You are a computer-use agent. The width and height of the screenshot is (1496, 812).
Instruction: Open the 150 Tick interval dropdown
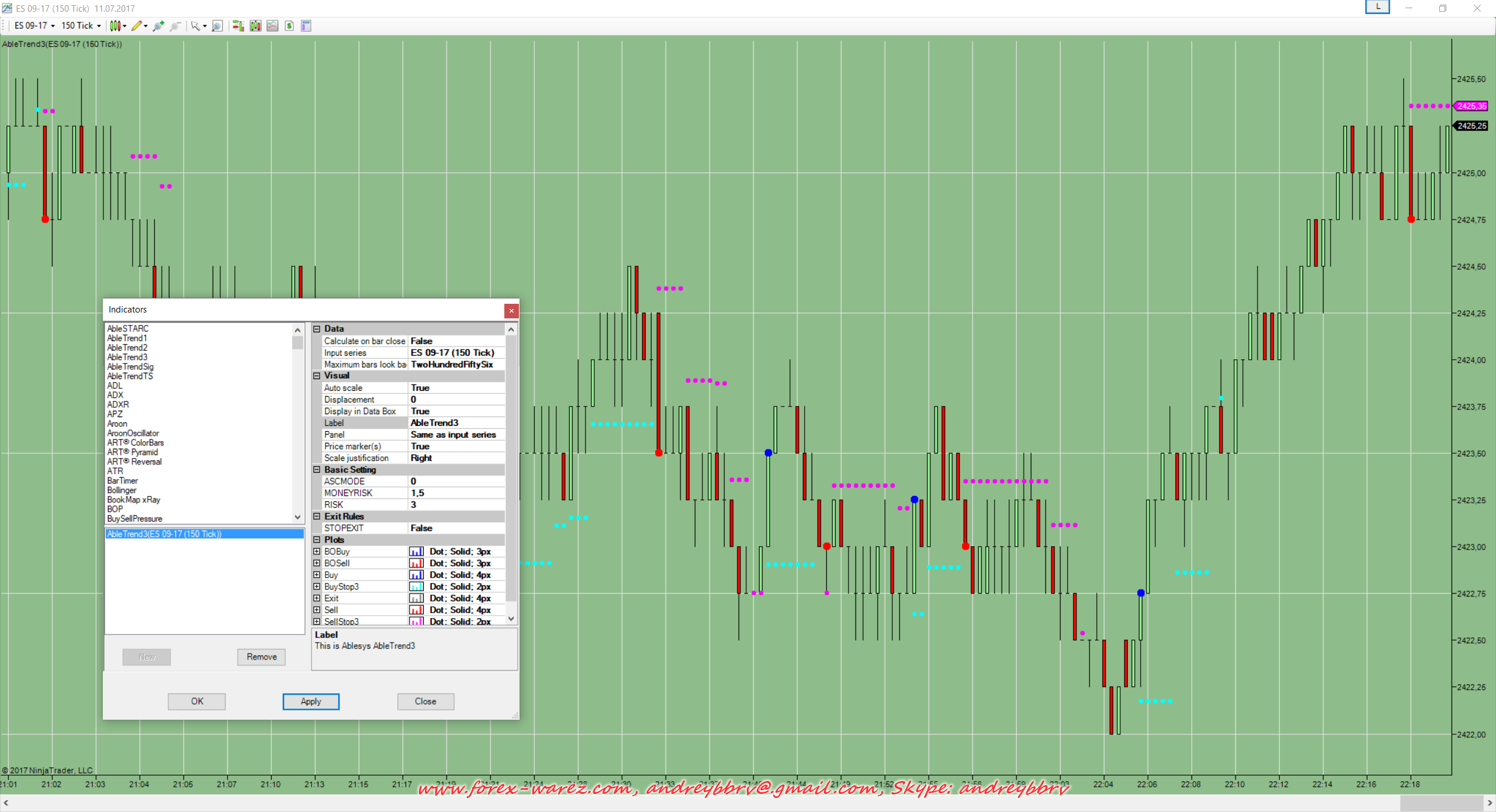tap(81, 26)
